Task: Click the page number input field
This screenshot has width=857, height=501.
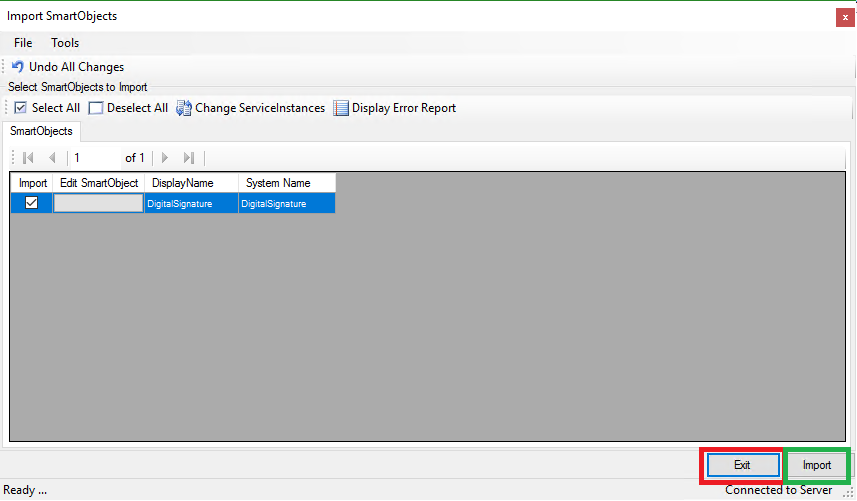Action: pyautogui.click(x=94, y=158)
